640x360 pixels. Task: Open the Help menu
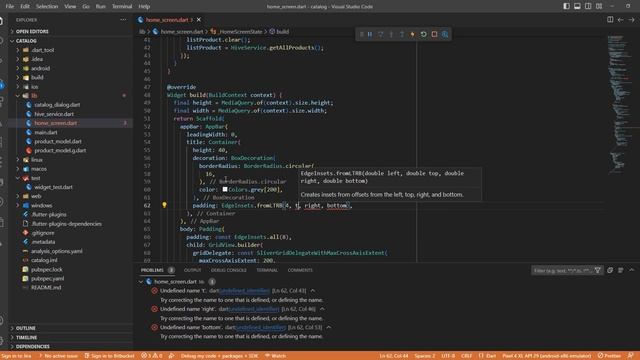click(x=144, y=7)
